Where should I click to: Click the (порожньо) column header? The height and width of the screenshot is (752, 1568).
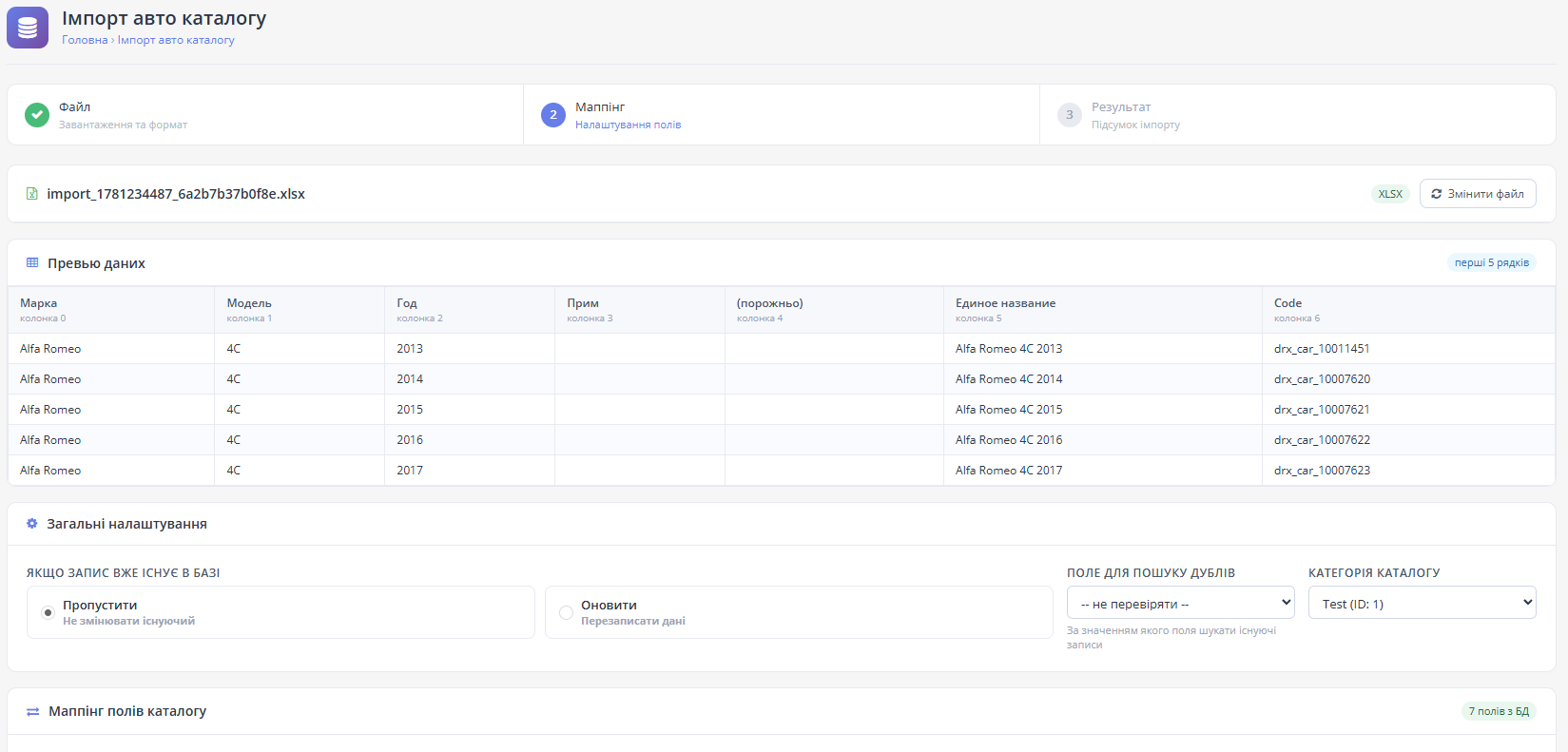[x=834, y=310]
